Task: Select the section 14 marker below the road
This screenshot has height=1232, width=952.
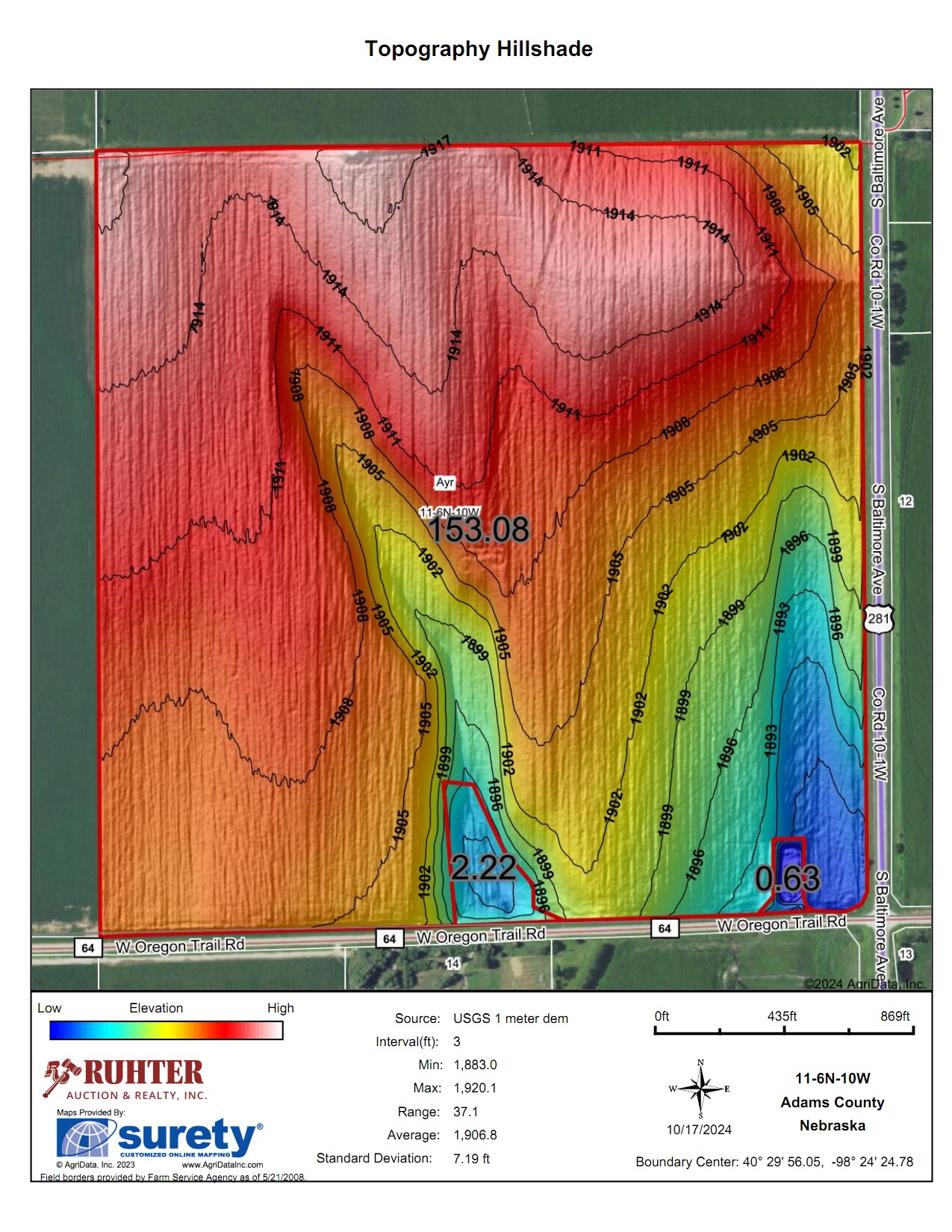Action: click(452, 964)
